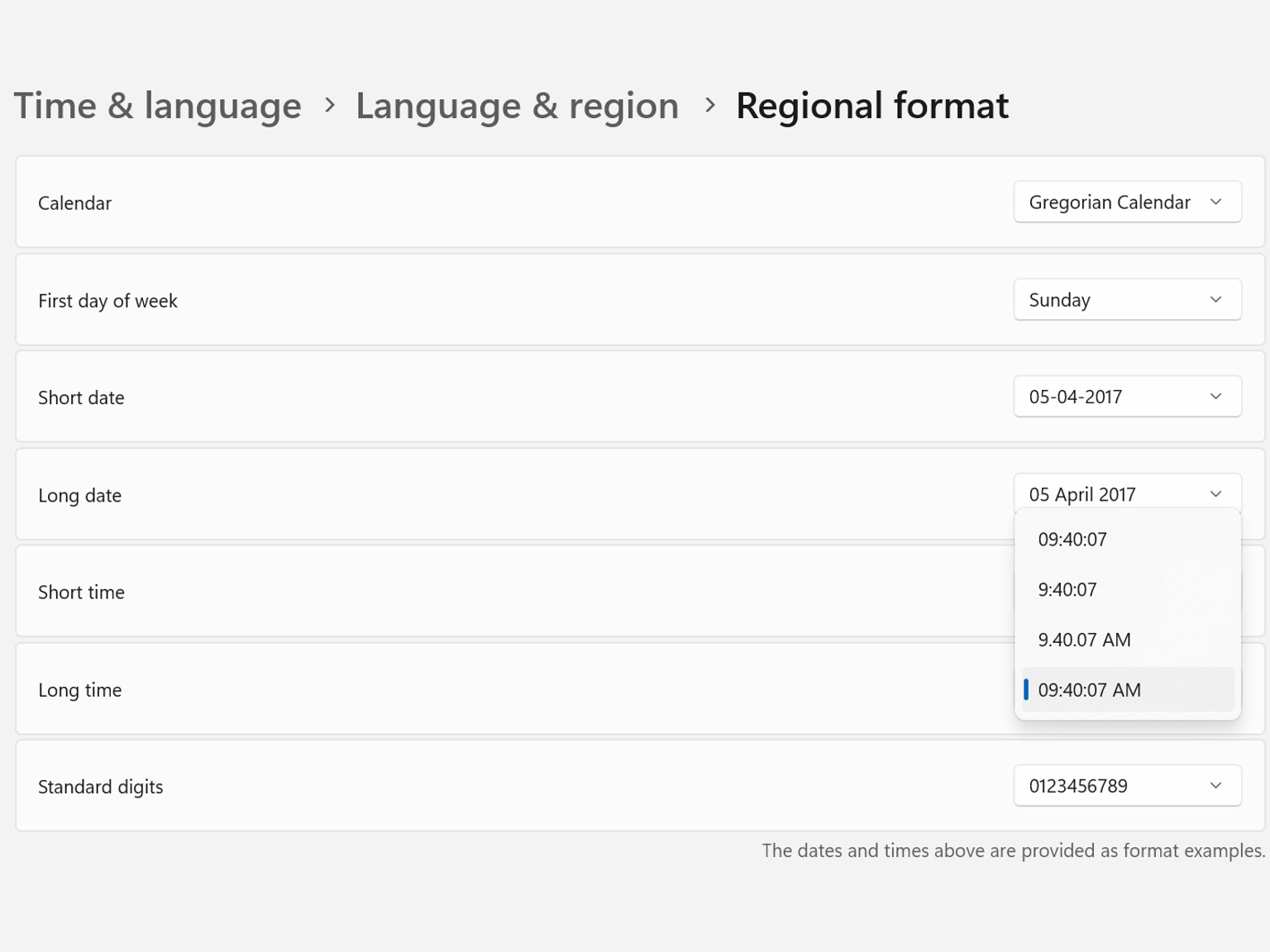Open the Language & region breadcrumb

[517, 106]
